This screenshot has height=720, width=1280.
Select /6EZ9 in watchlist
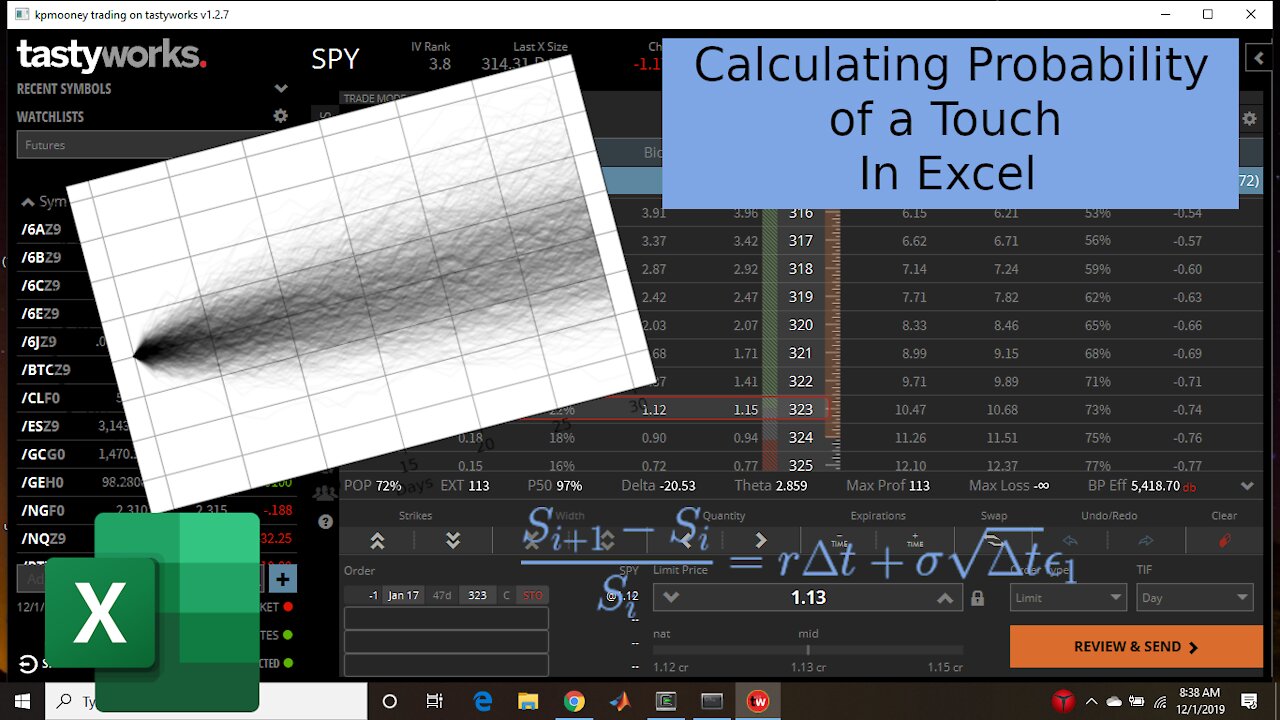click(41, 313)
